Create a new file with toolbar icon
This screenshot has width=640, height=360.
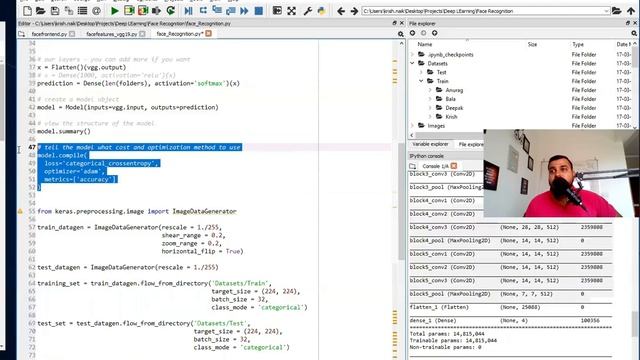click(x=27, y=11)
